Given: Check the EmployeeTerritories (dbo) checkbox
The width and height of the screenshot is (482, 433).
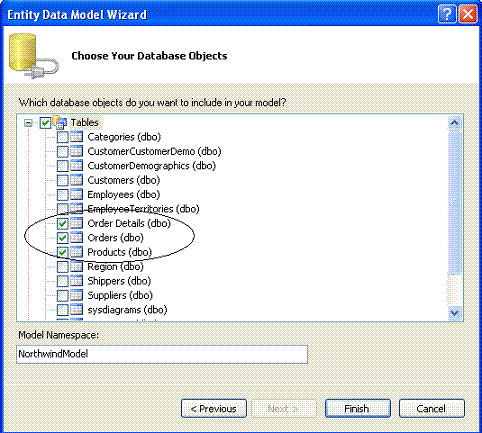Looking at the screenshot, I should coord(63,209).
